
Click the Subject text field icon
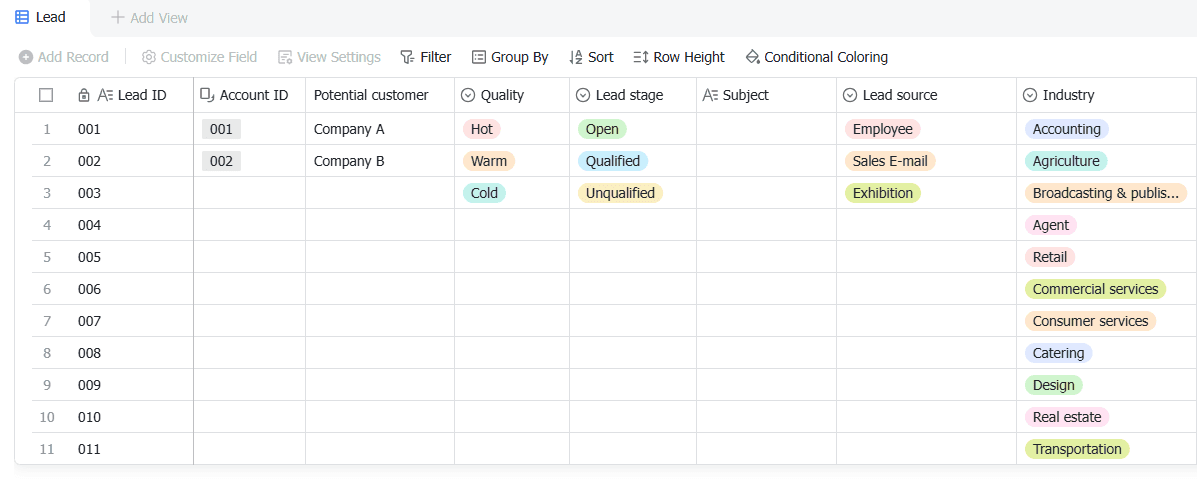coord(710,95)
